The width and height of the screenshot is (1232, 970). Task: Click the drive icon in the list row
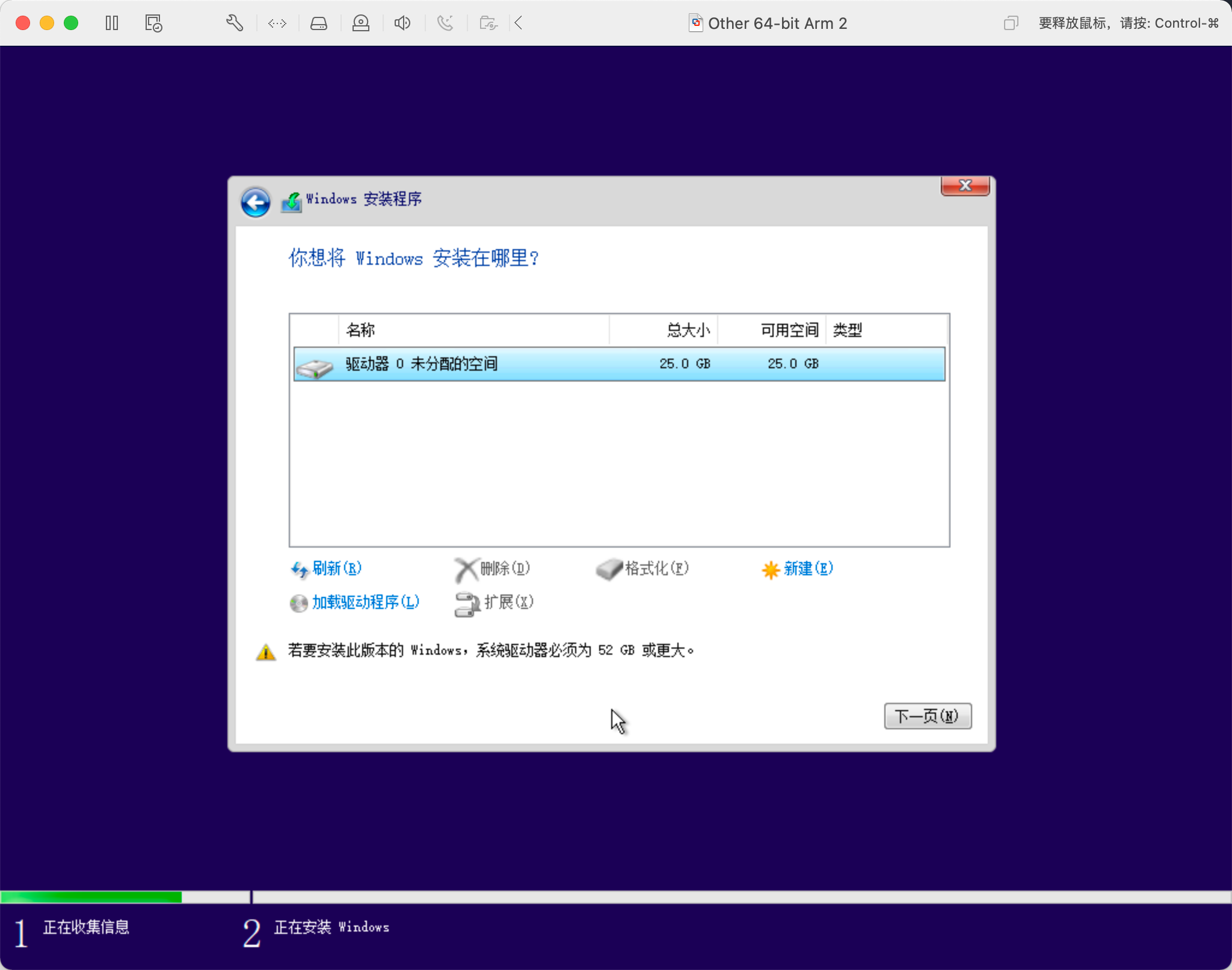tap(315, 367)
